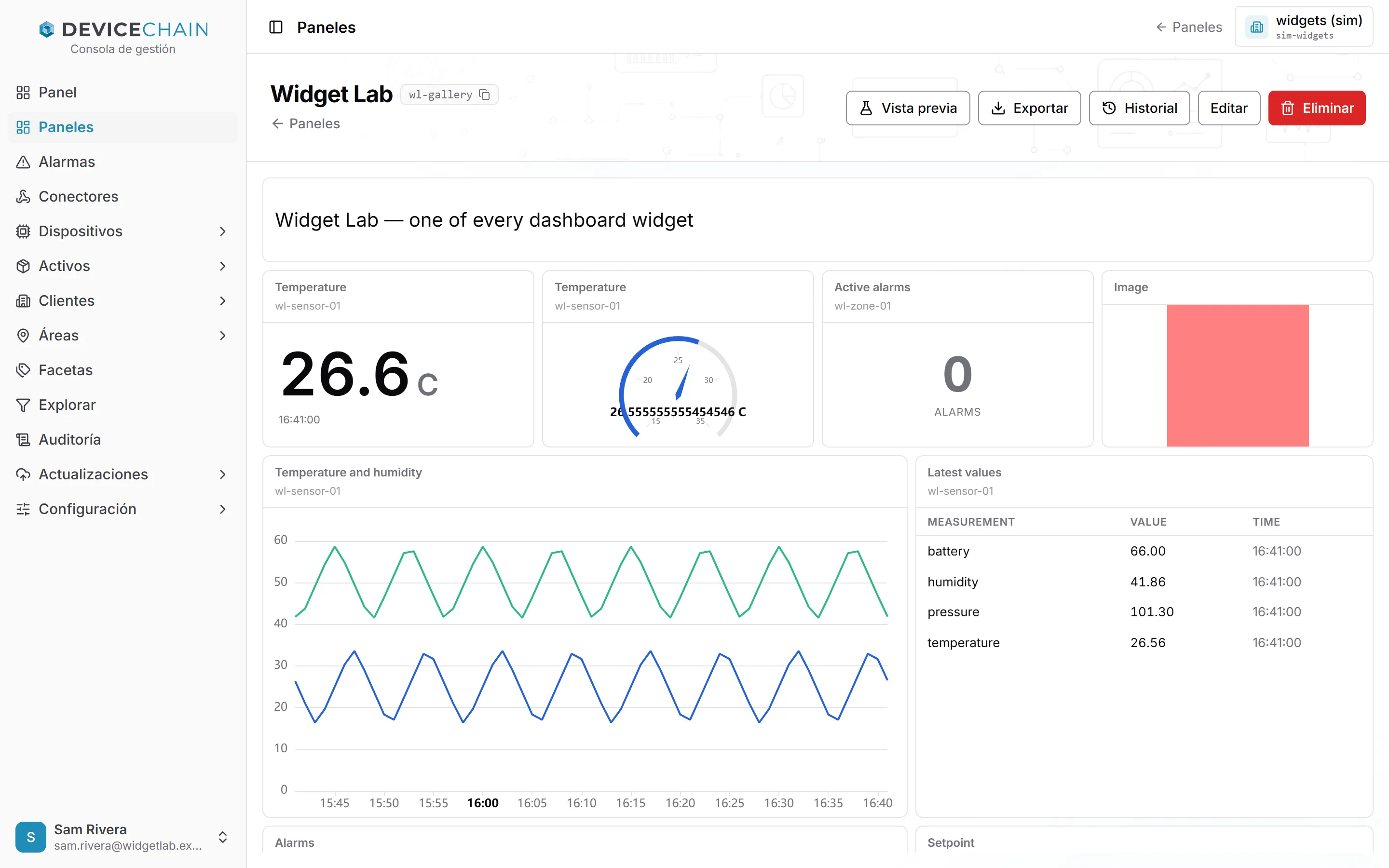Viewport: 1389px width, 868px height.
Task: Click the pink Image widget rectangle
Action: [x=1238, y=376]
